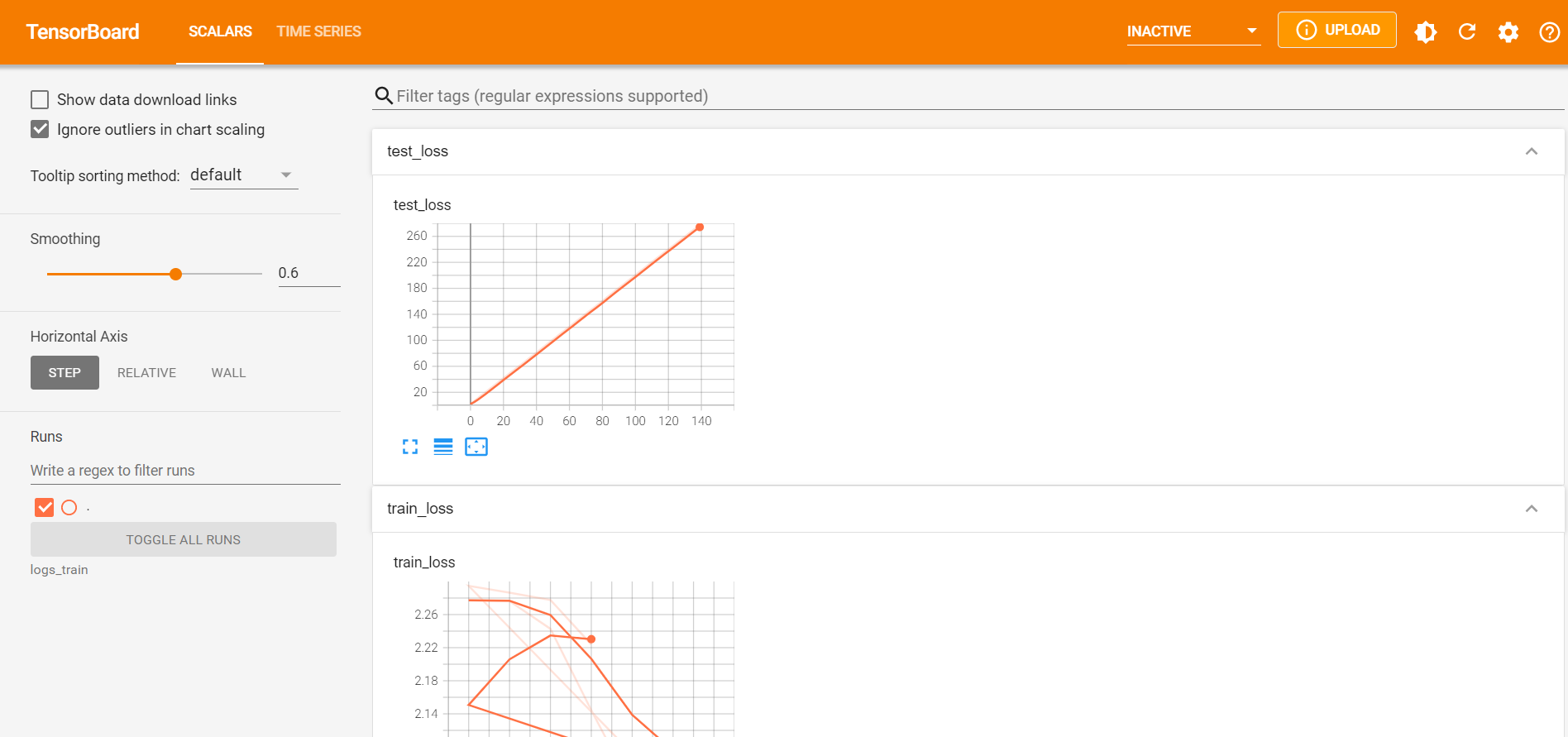Switch to the TIME SERIES tab
Screen dimensions: 1568x737
318,31
